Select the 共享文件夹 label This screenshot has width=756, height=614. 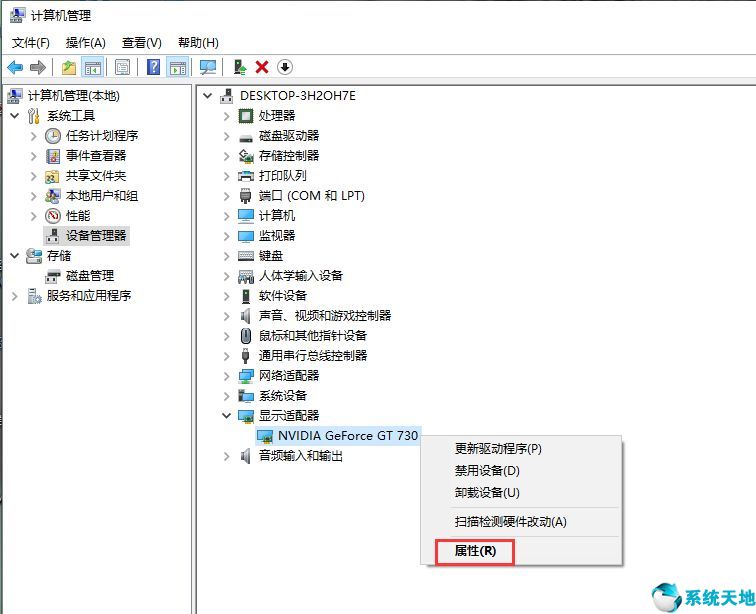click(95, 176)
